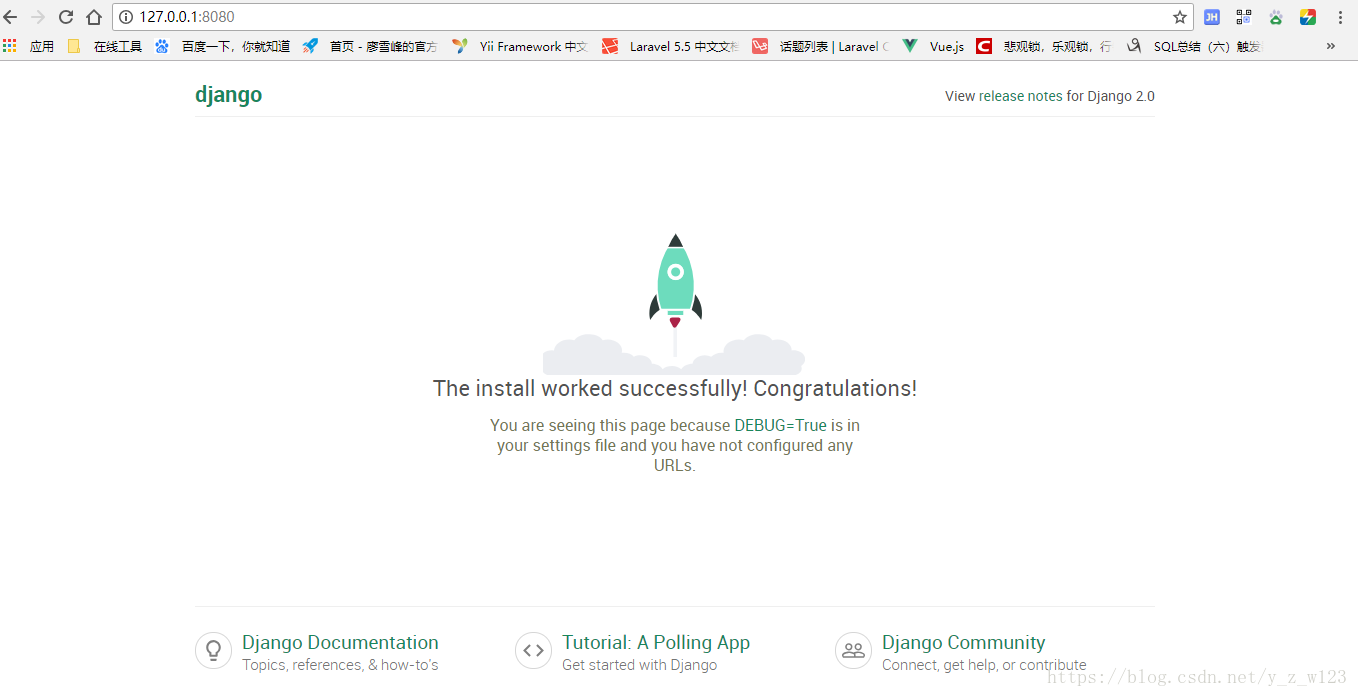Open the Laravel 5.5 中文文档 bookmark
This screenshot has width=1358, height=697.
coord(671,46)
